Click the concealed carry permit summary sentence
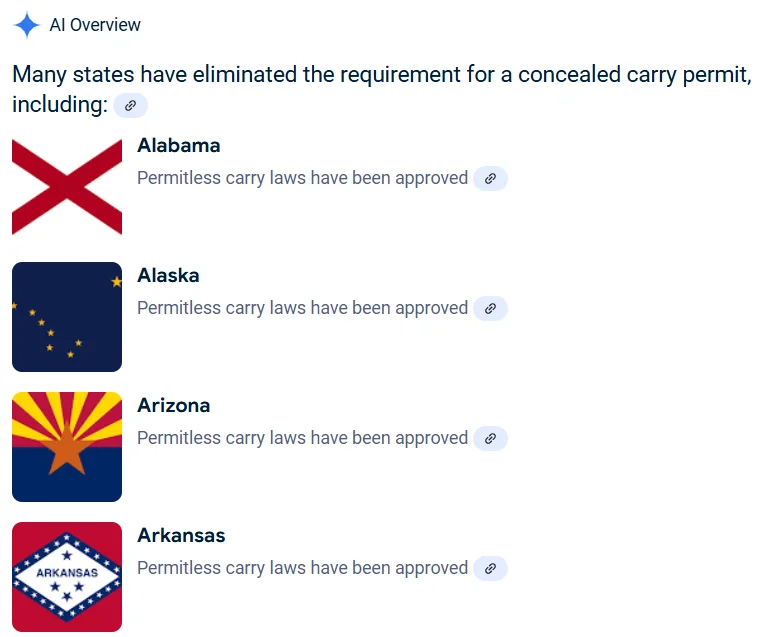Viewport: 780px width, 637px height. tap(382, 90)
